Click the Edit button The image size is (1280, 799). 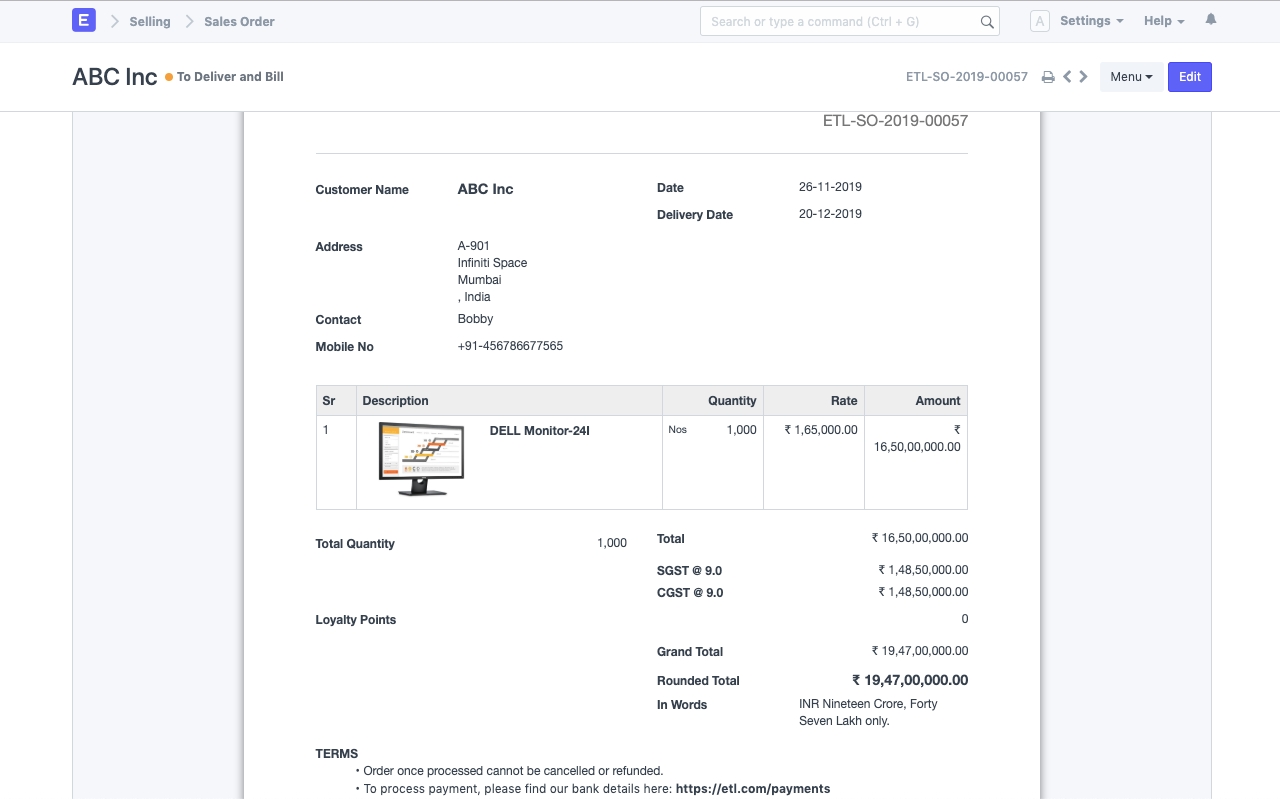tap(1189, 77)
